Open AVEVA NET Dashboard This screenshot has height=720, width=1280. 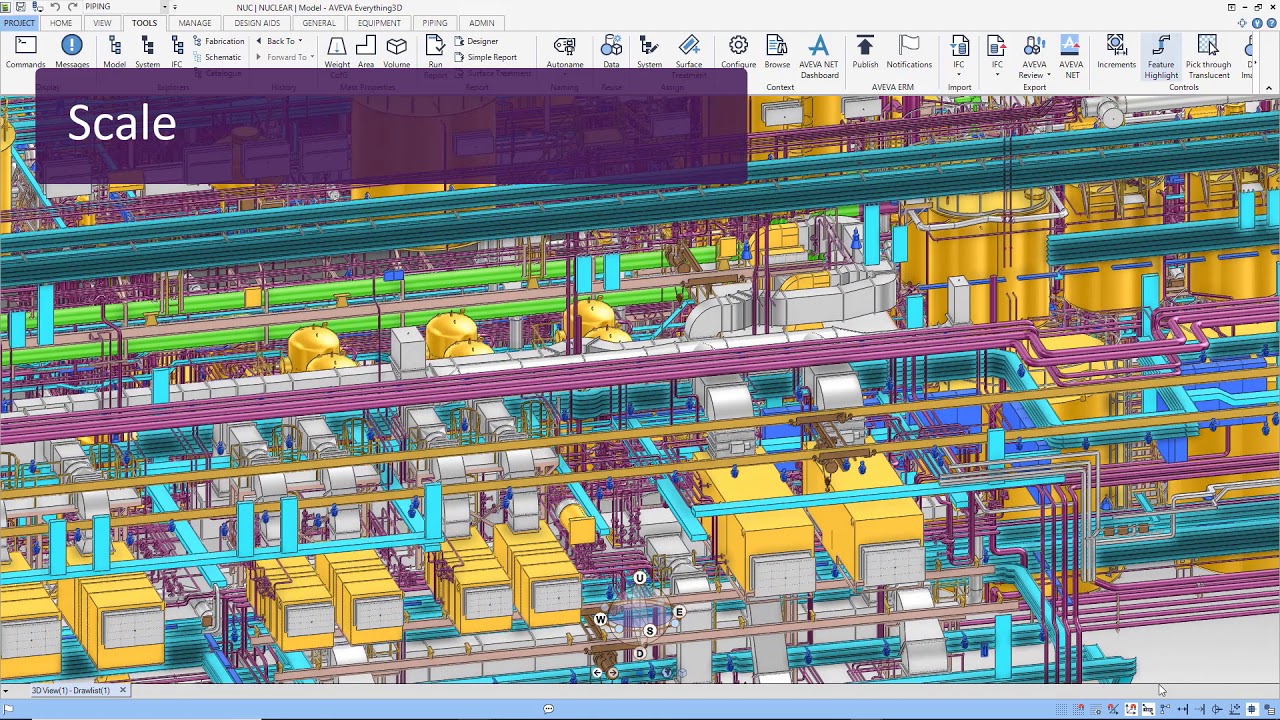coord(819,57)
